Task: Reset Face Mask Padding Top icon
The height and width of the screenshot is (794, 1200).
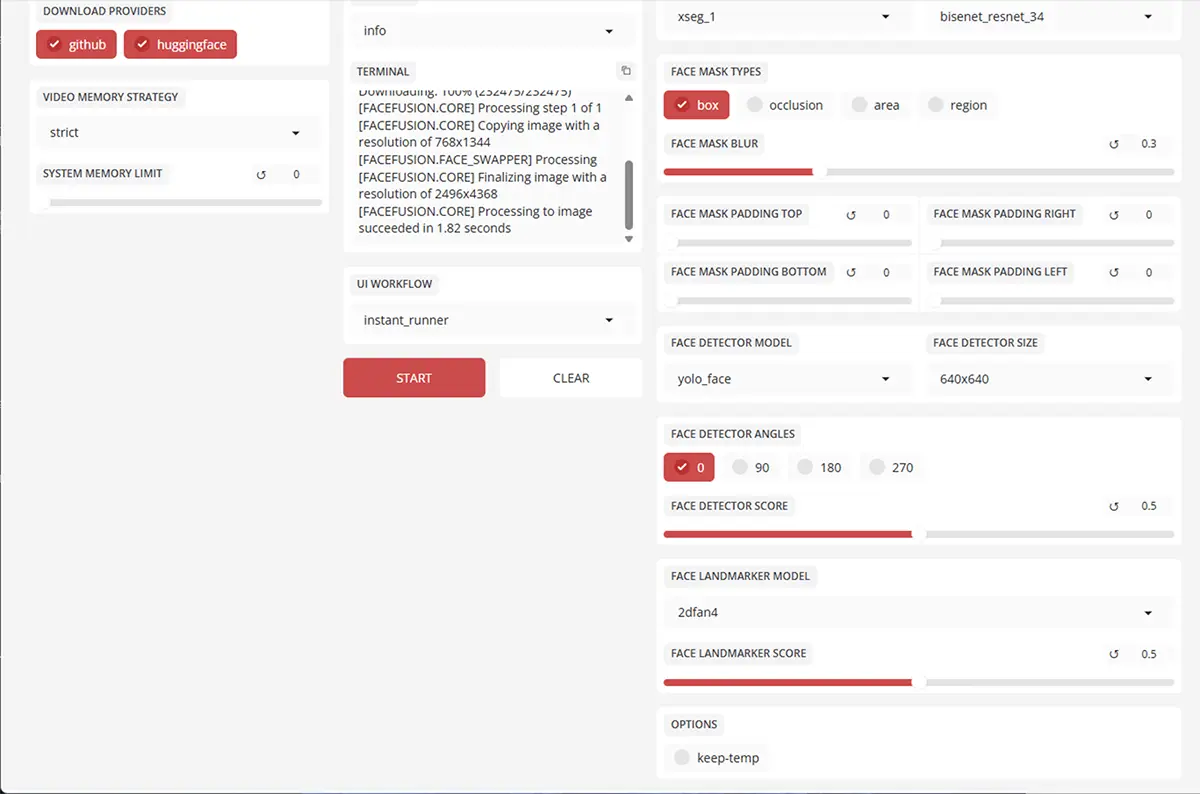Action: point(852,215)
